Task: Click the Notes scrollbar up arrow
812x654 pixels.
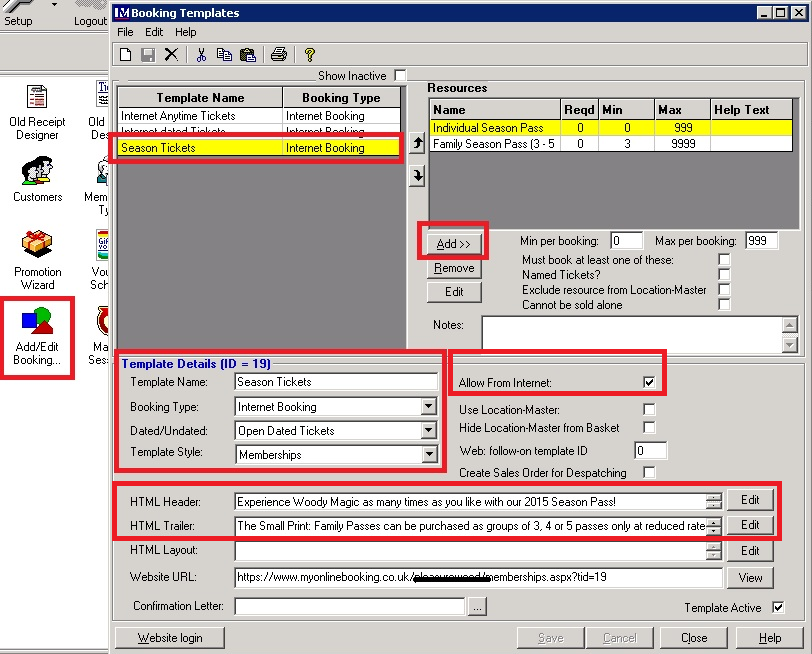Action: pos(789,325)
